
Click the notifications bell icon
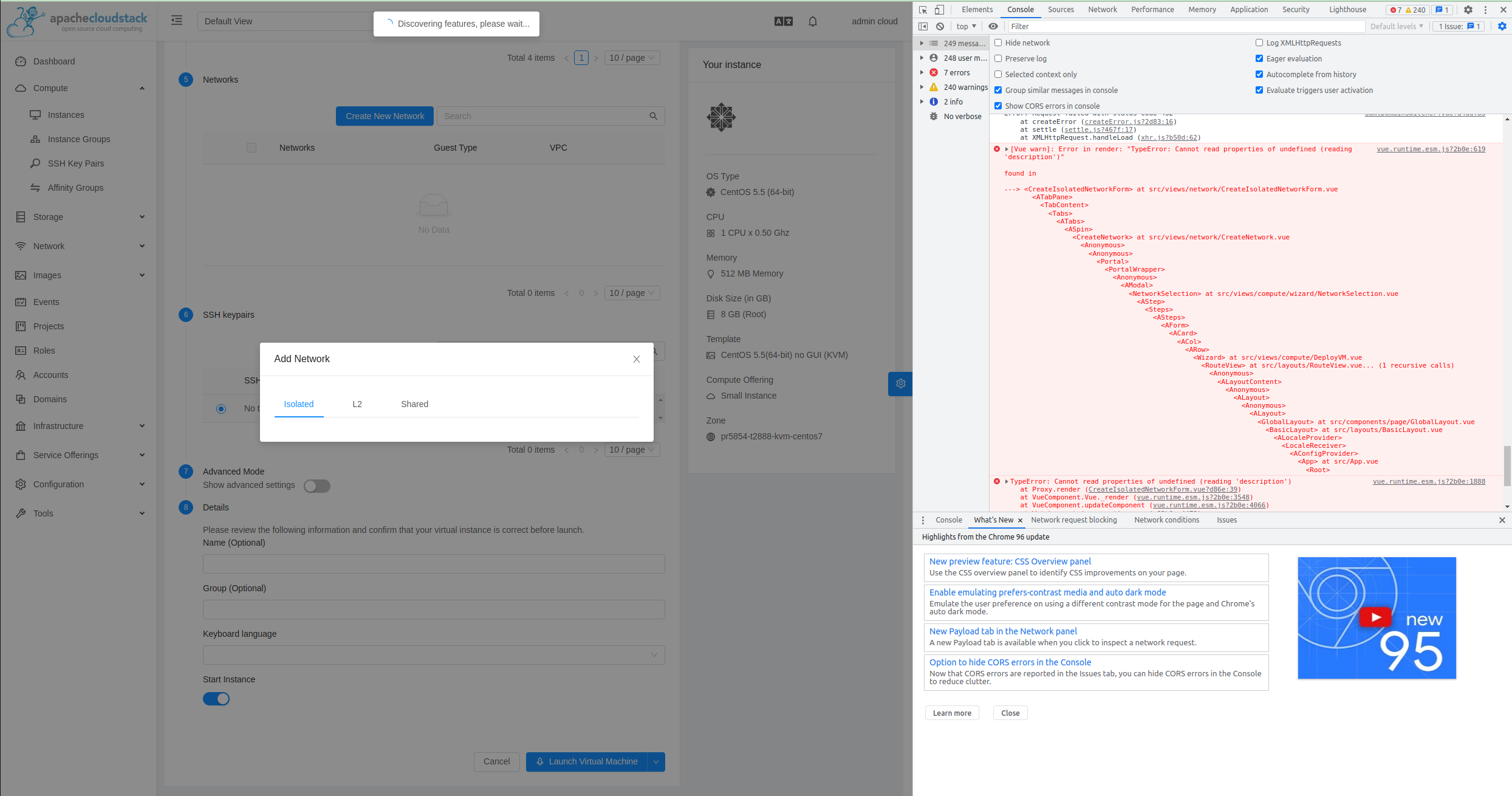[812, 21]
